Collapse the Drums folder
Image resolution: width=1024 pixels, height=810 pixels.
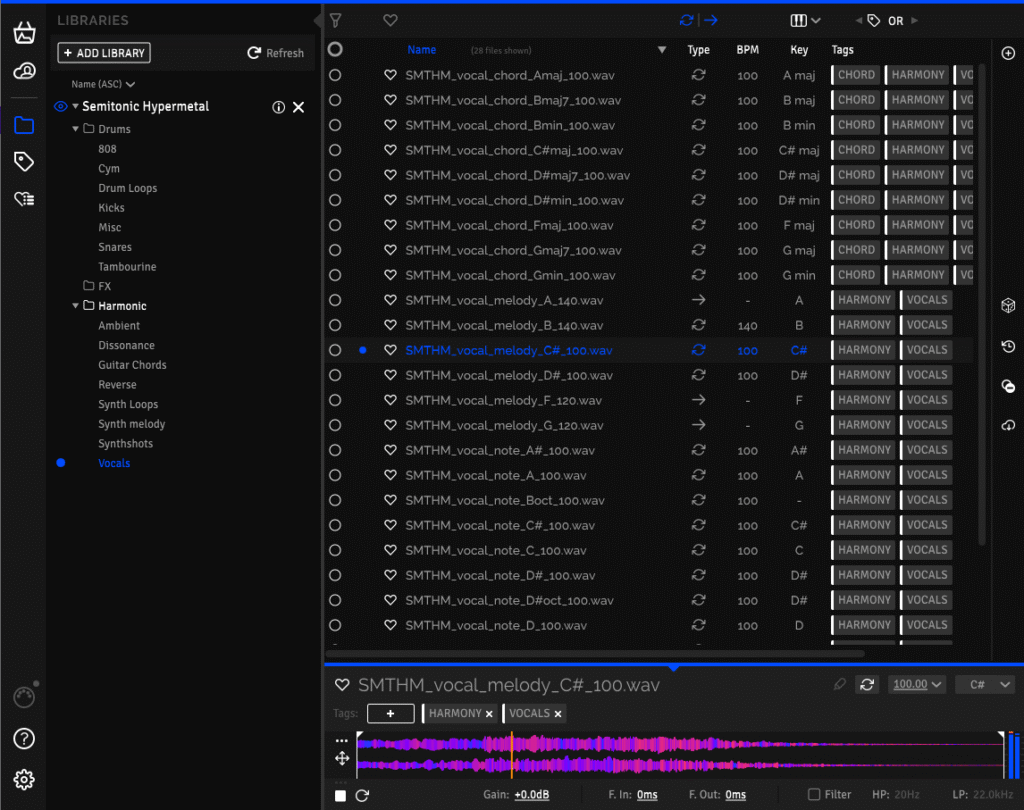pyautogui.click(x=76, y=129)
